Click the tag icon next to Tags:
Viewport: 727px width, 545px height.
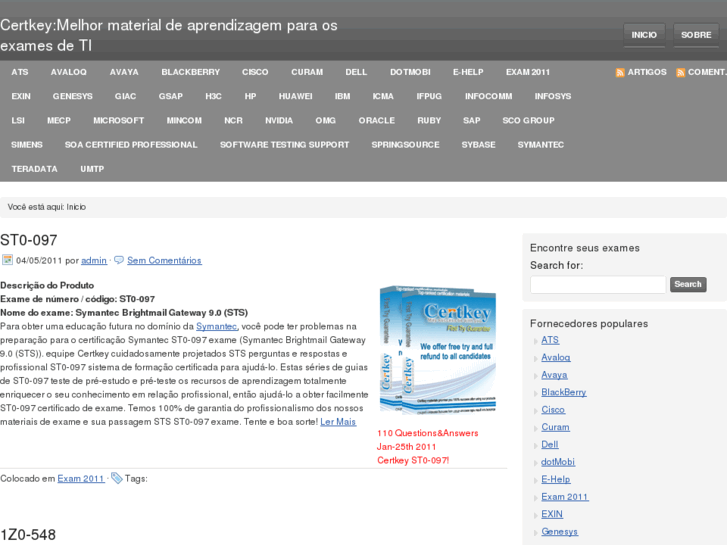[117, 478]
